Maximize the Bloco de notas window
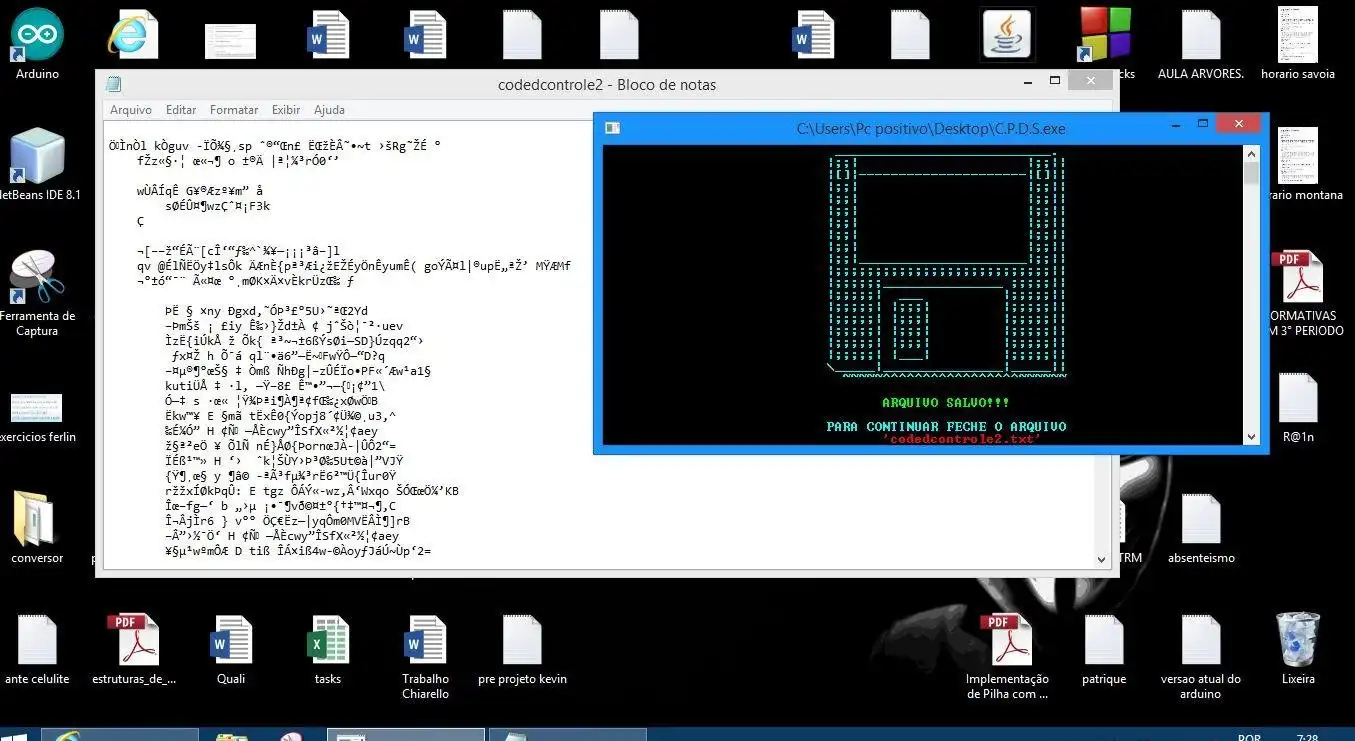 (x=1056, y=80)
